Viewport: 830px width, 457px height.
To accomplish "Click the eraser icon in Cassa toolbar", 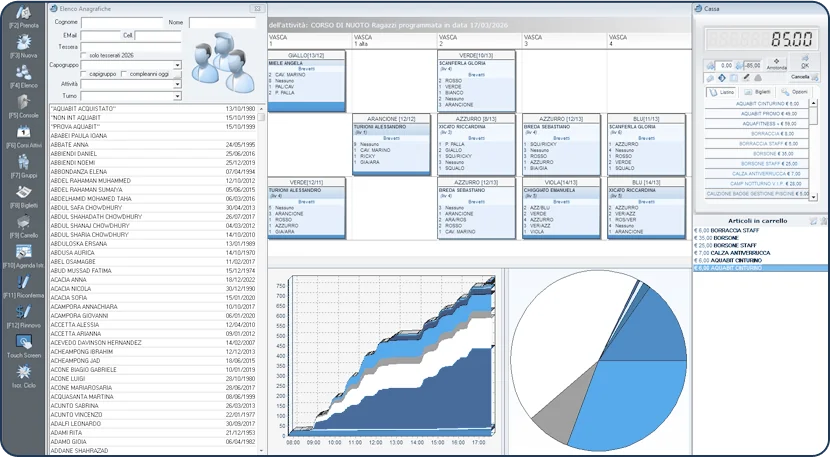I will click(710, 78).
